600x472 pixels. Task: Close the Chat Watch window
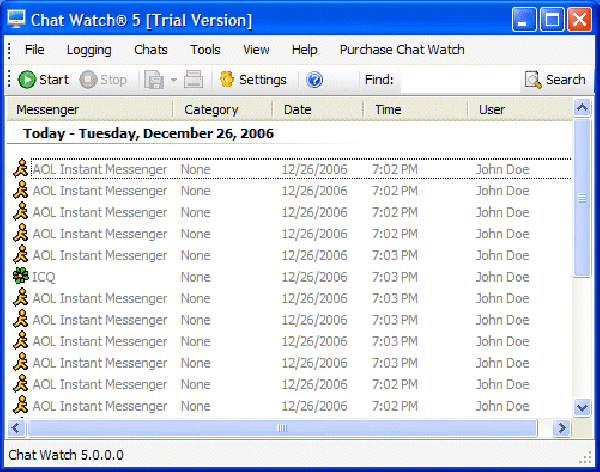coord(580,19)
